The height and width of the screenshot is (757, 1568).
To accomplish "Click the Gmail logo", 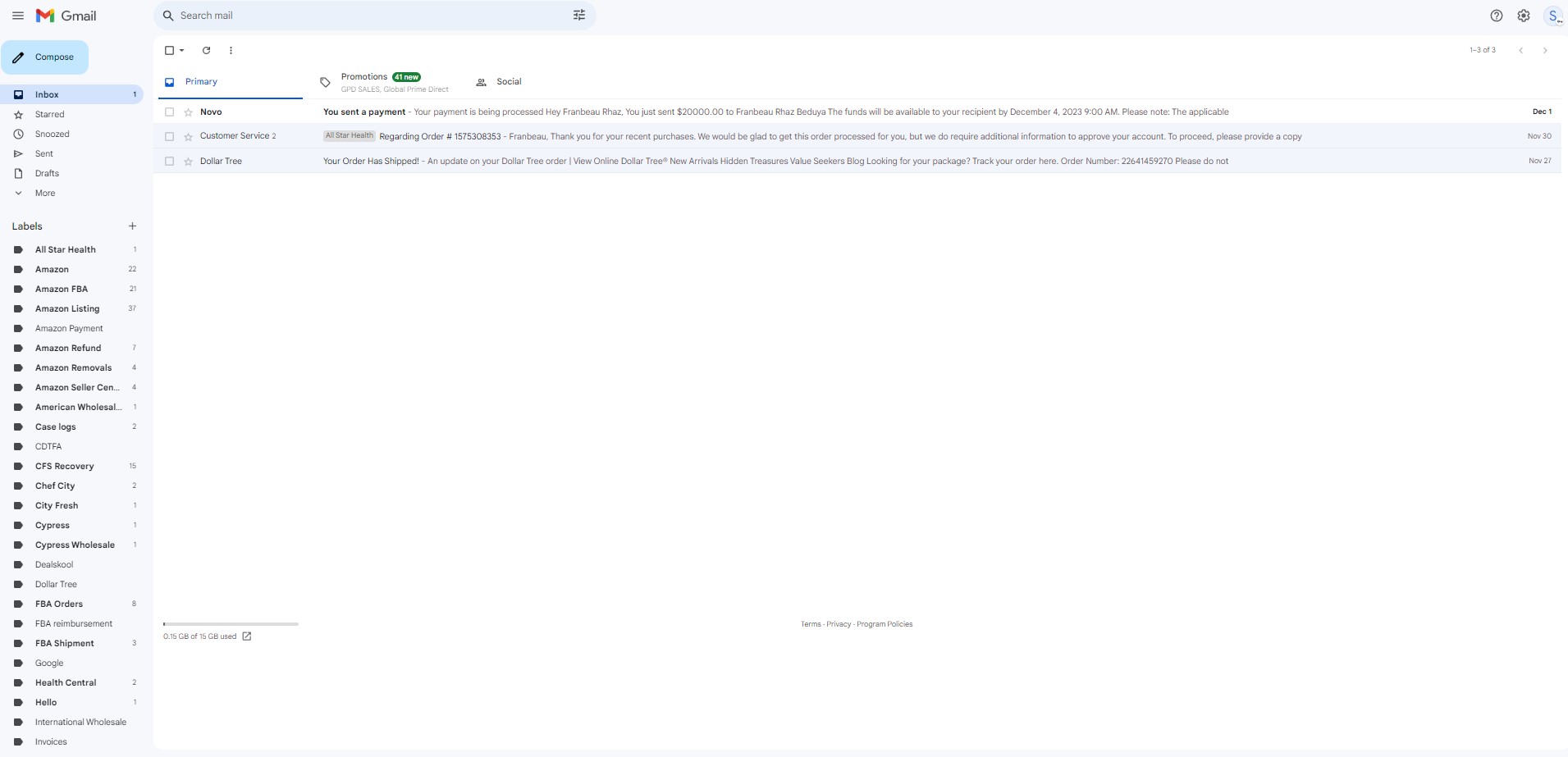I will pyautogui.click(x=66, y=16).
